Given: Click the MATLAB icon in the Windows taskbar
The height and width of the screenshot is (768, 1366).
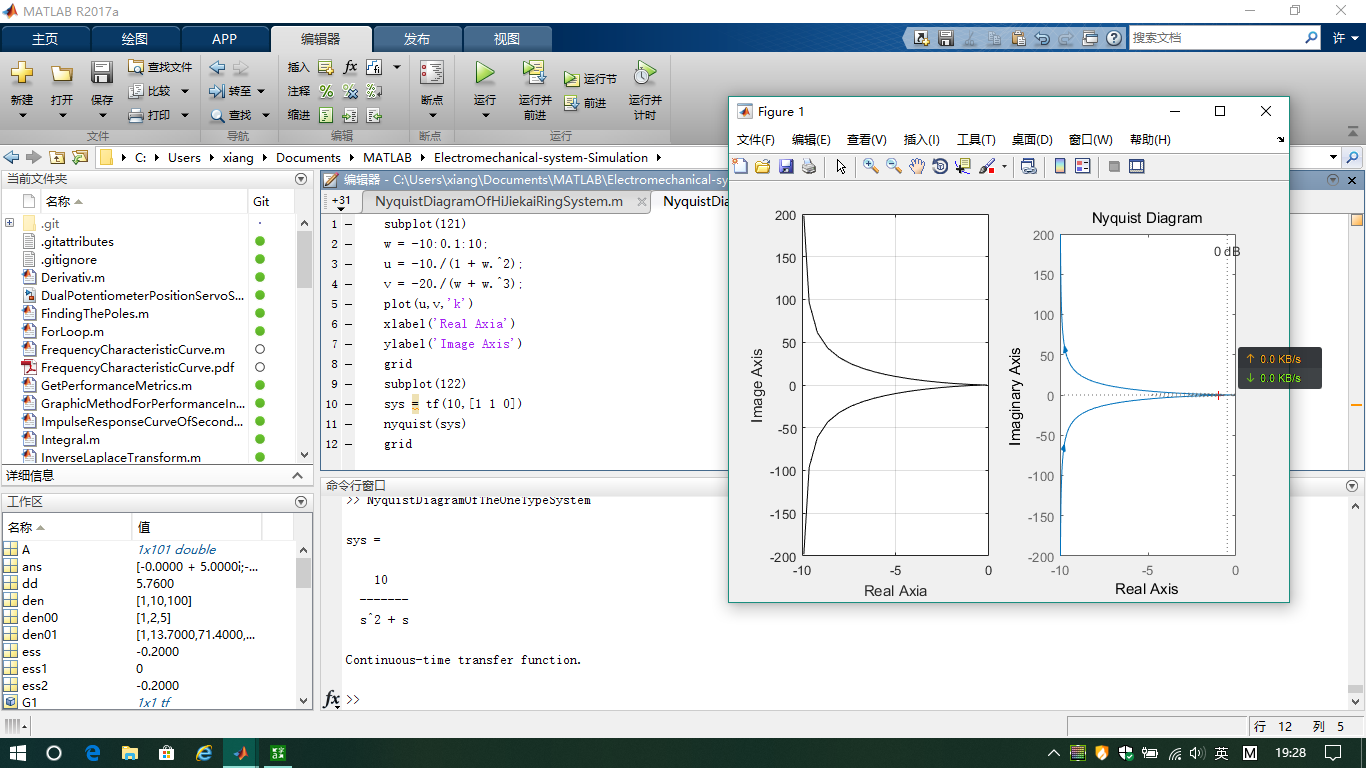Looking at the screenshot, I should pyautogui.click(x=241, y=753).
